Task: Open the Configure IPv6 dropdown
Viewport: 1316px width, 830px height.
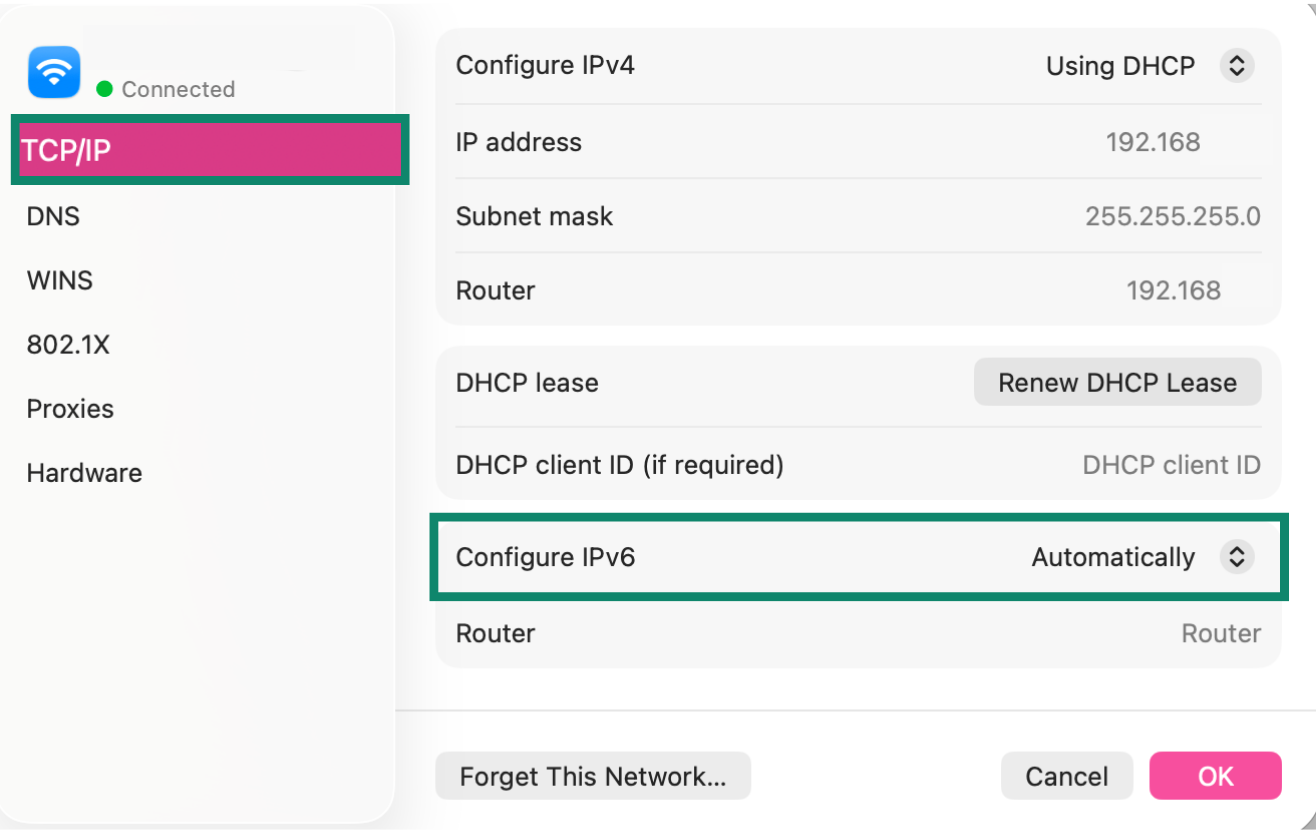Action: (1237, 557)
